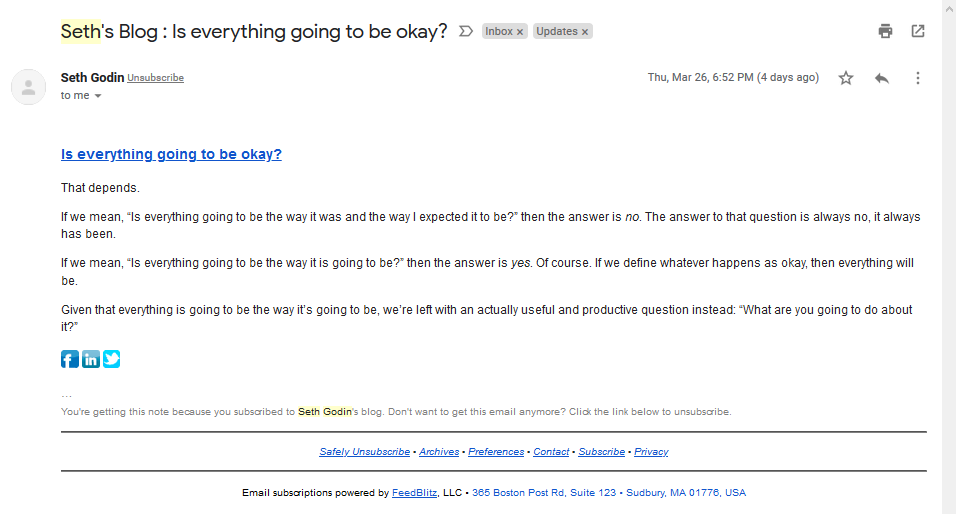Print this email with the printer icon
This screenshot has width=956, height=514.
click(885, 31)
